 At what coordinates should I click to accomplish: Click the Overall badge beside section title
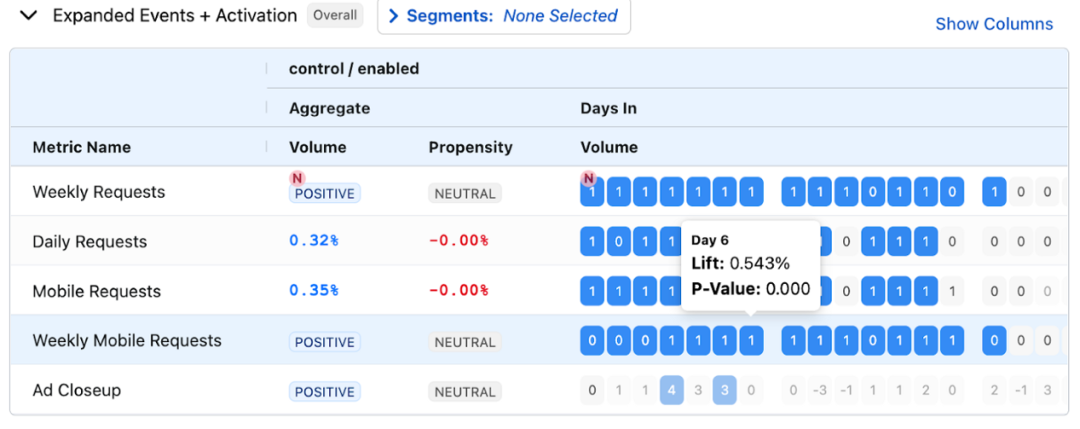[x=335, y=16]
